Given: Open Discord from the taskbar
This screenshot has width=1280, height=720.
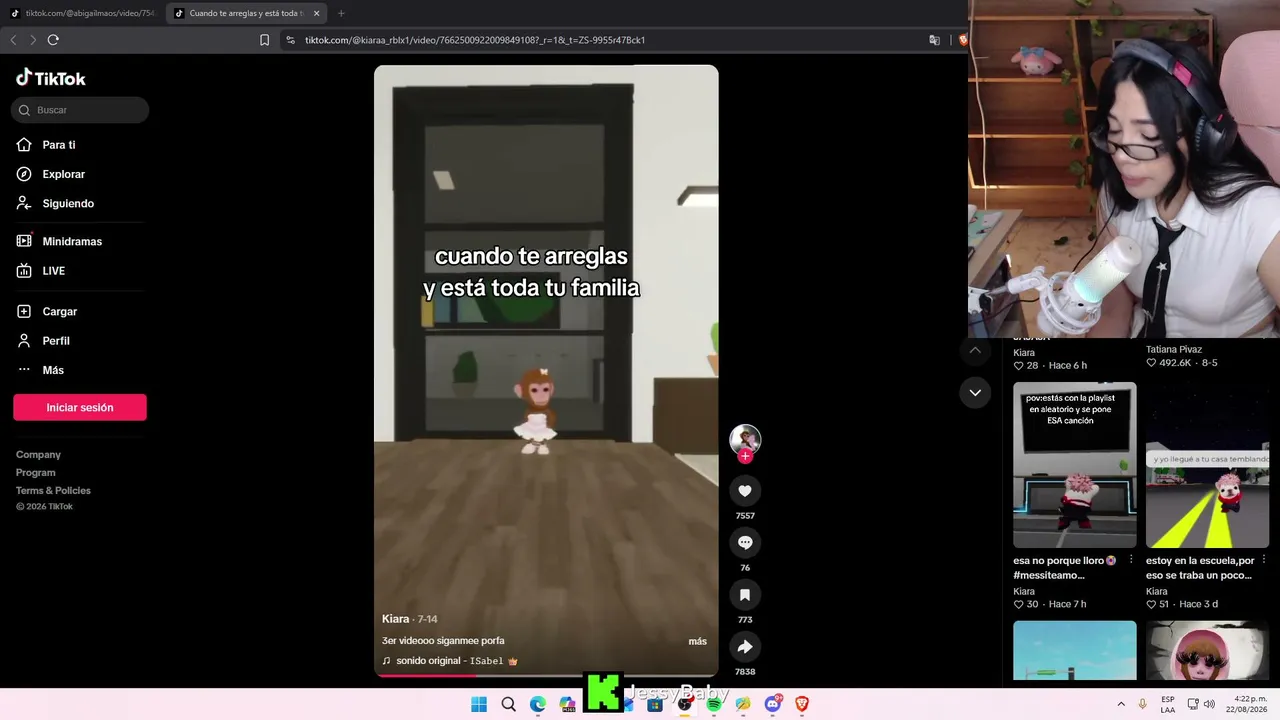Looking at the screenshot, I should point(773,704).
